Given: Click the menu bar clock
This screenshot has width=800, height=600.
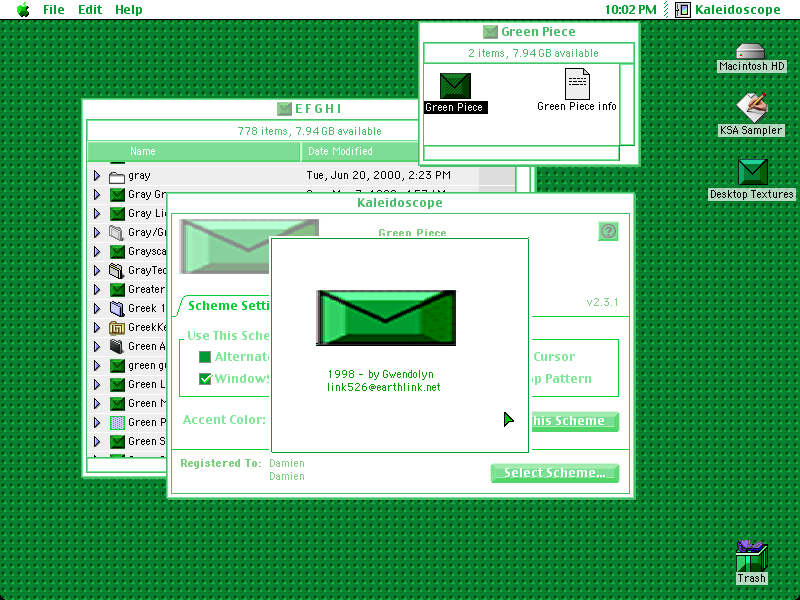Looking at the screenshot, I should pos(631,10).
